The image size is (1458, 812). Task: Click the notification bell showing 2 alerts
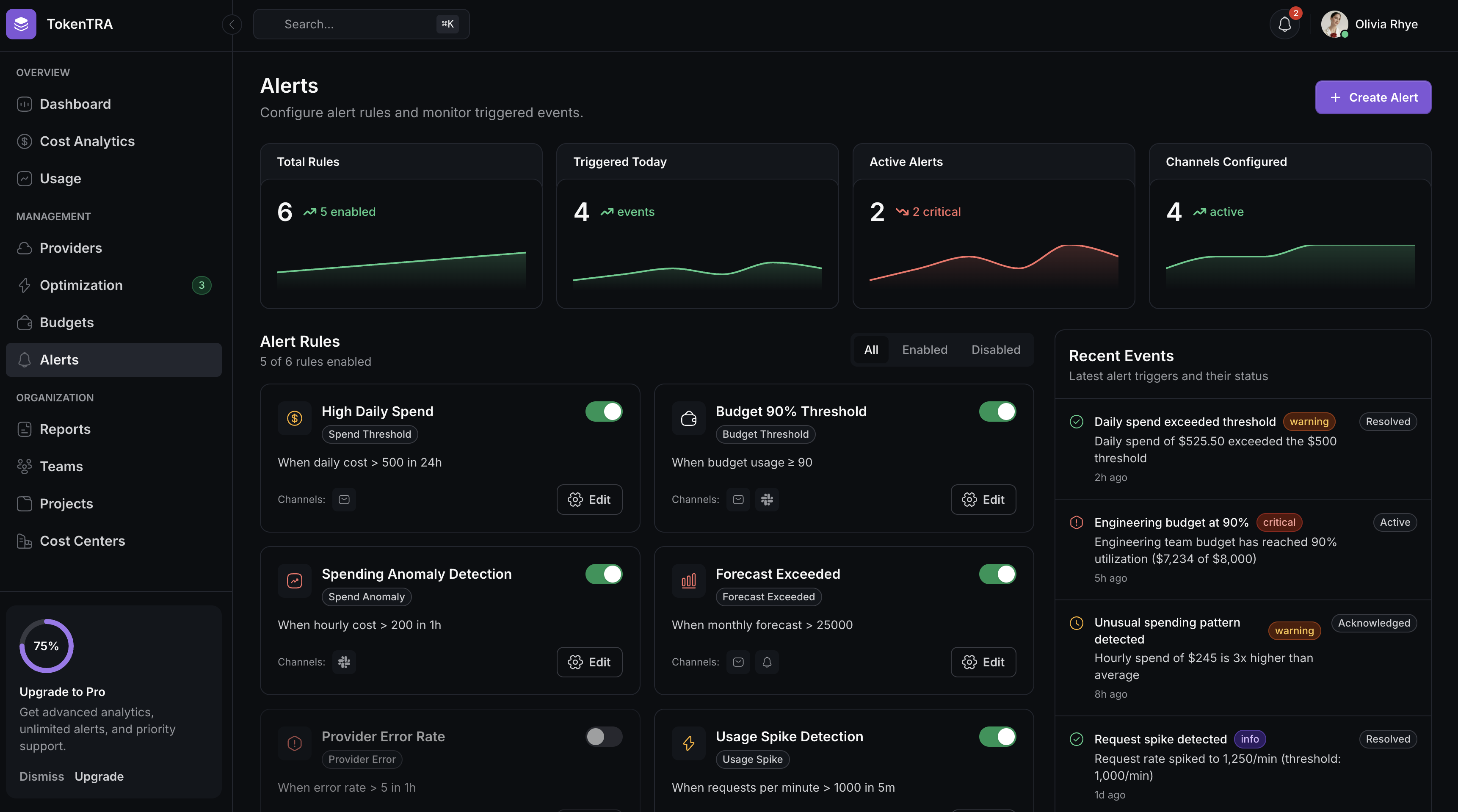click(x=1284, y=24)
